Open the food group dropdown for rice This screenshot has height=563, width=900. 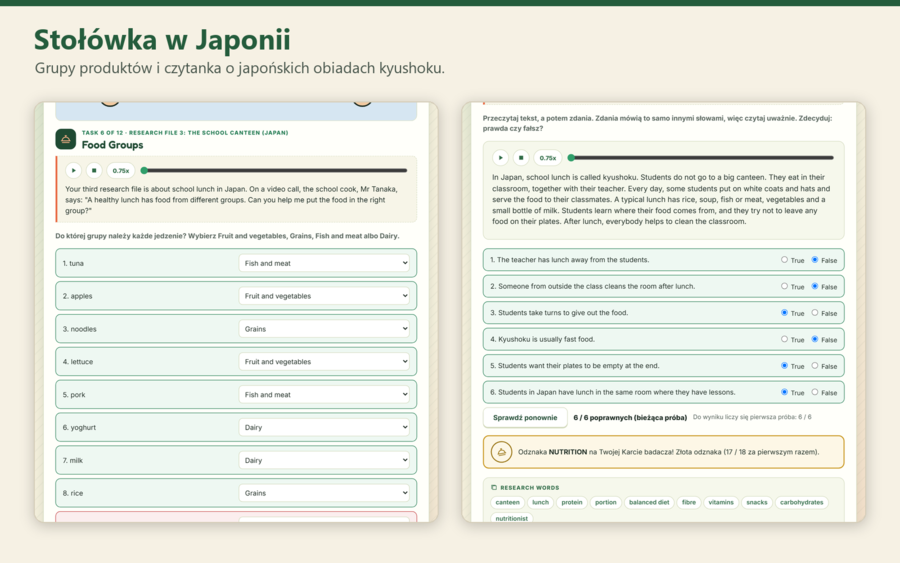[x=324, y=493]
